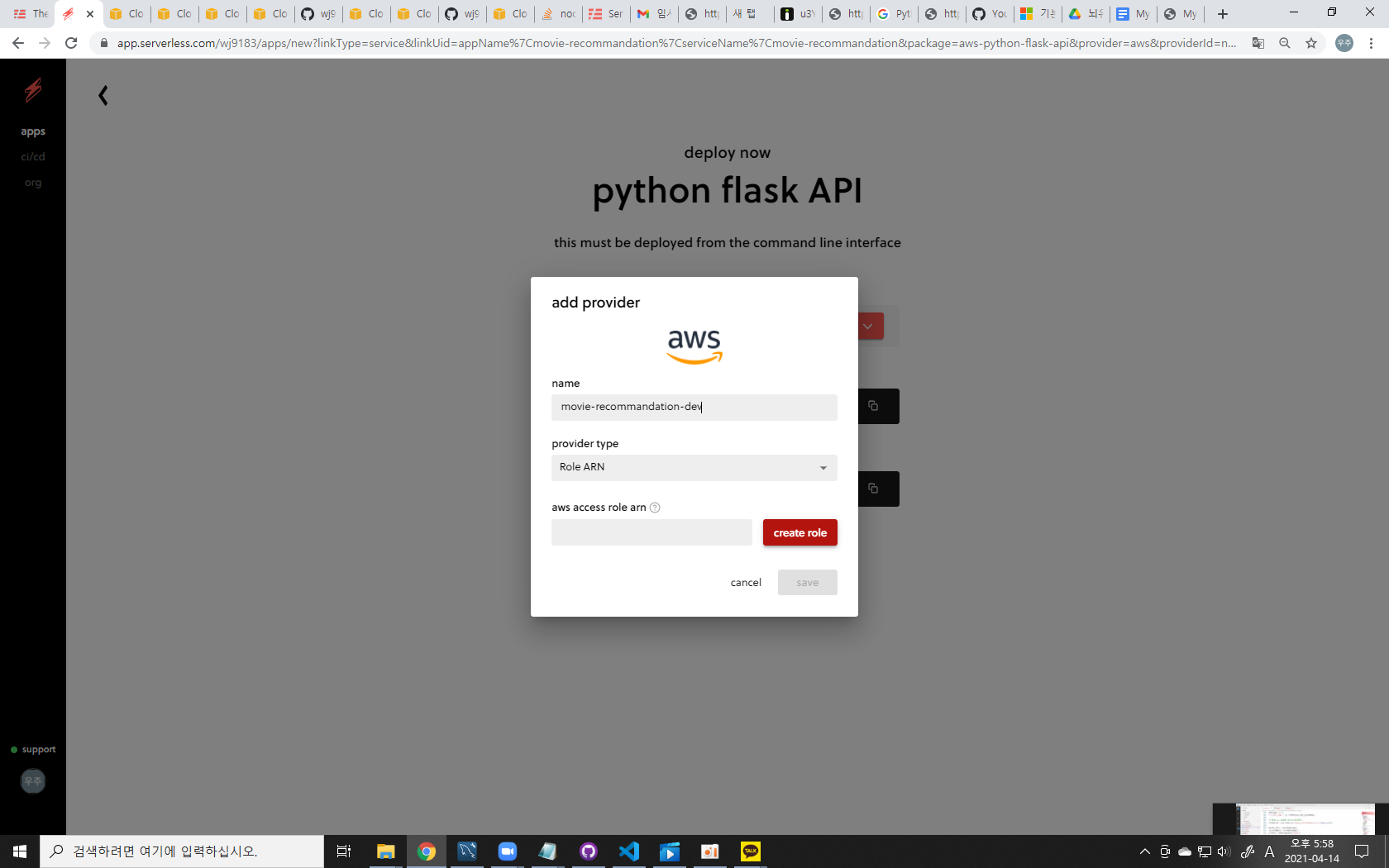Viewport: 1389px width, 868px height.
Task: Click the translate page icon
Action: (1258, 43)
